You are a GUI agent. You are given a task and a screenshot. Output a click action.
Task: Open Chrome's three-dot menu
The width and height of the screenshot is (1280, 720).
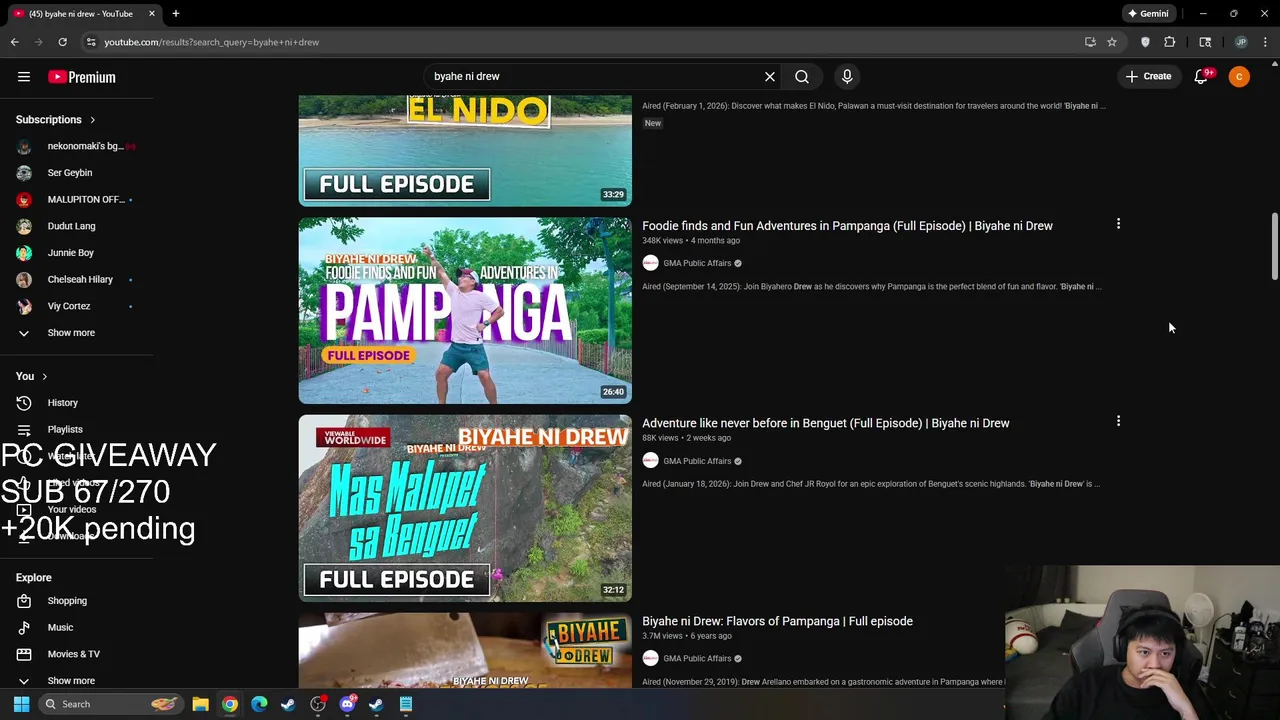[1266, 42]
